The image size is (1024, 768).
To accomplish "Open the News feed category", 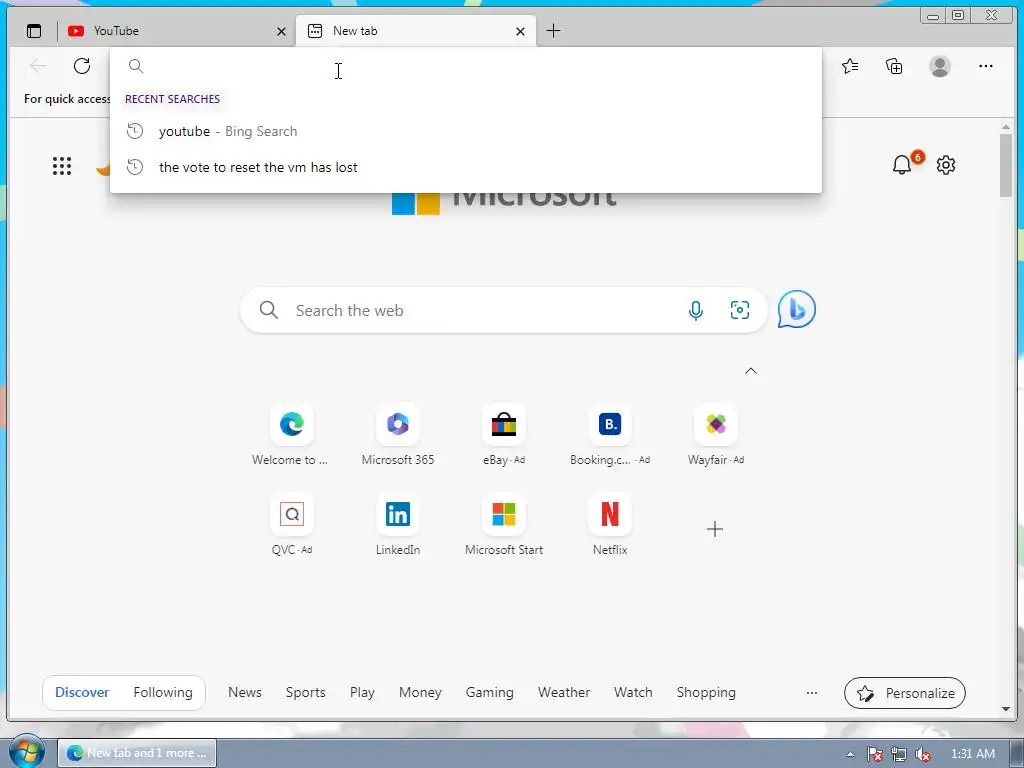I will 245,692.
